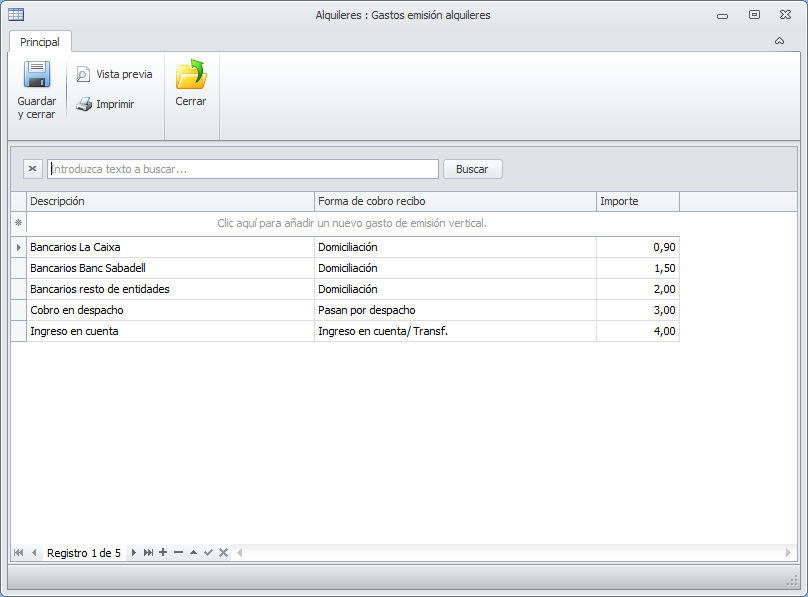Click the 0,90 amount cell

pyautogui.click(x=638, y=247)
